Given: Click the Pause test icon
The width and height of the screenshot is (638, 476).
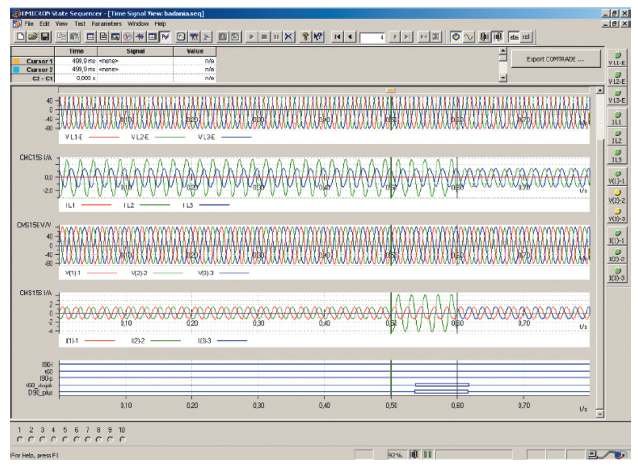Looking at the screenshot, I should (x=276, y=37).
